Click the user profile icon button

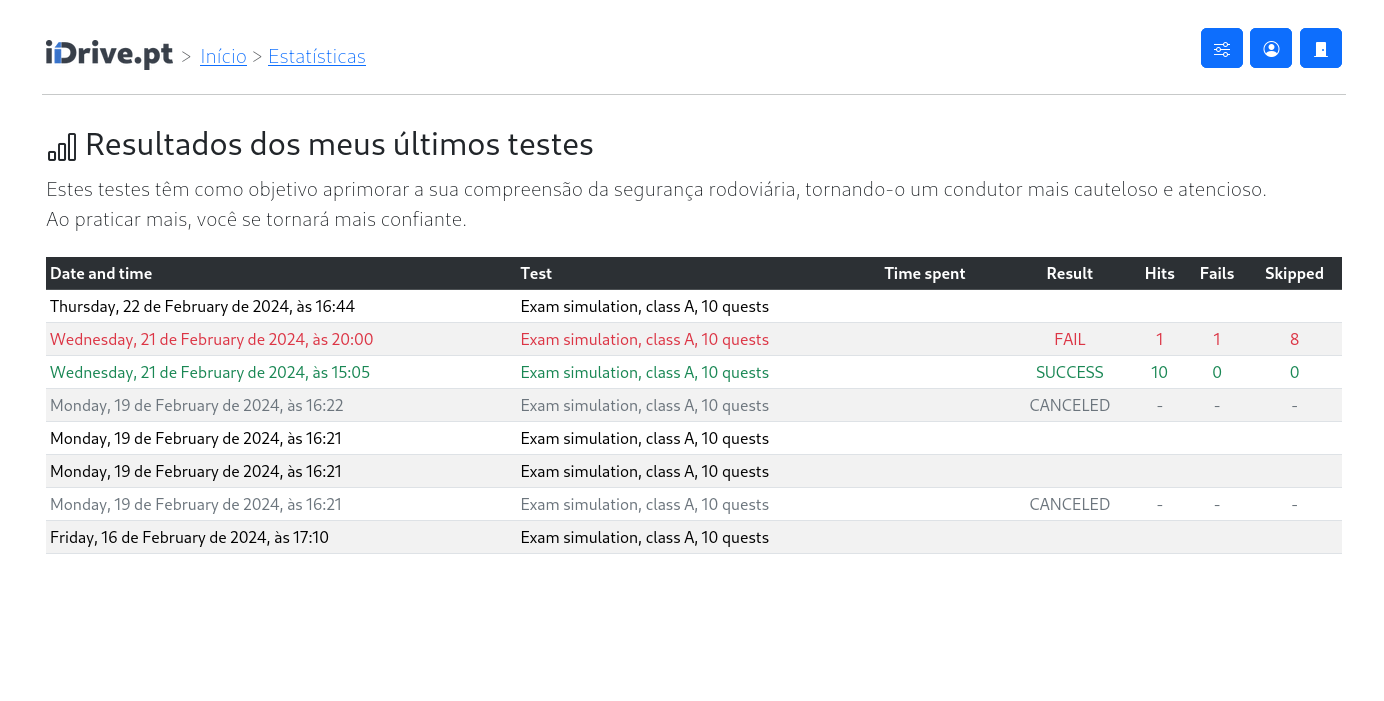(1270, 48)
